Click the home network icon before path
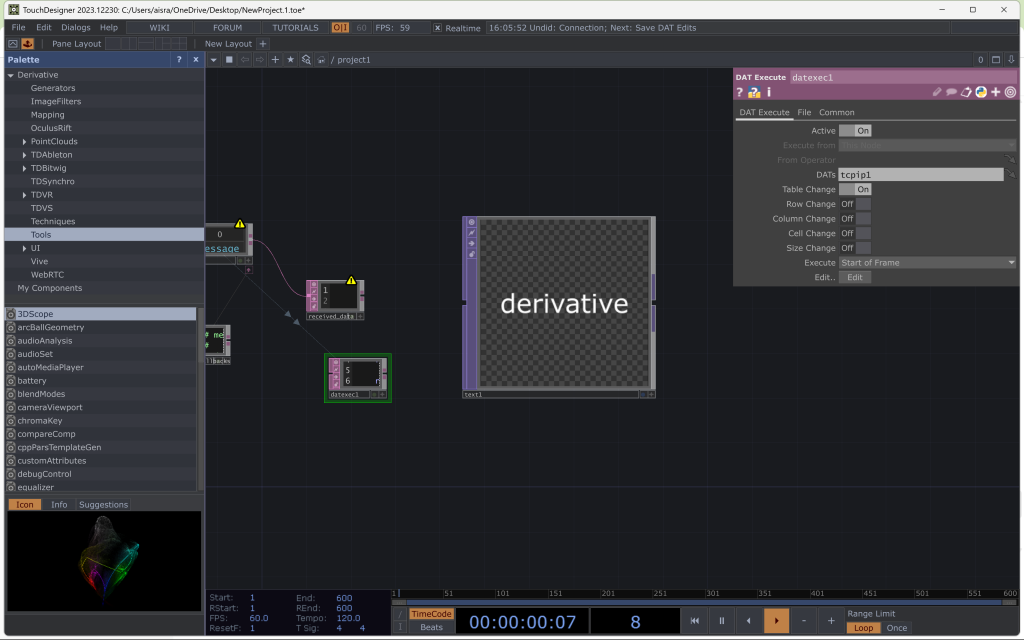 321,59
